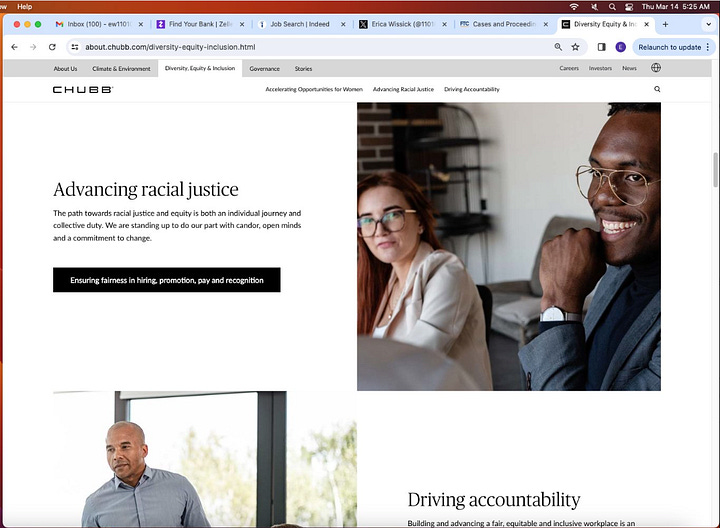This screenshot has width=720, height=528.
Task: Switch to the Gmail Inbox tab
Action: click(99, 24)
